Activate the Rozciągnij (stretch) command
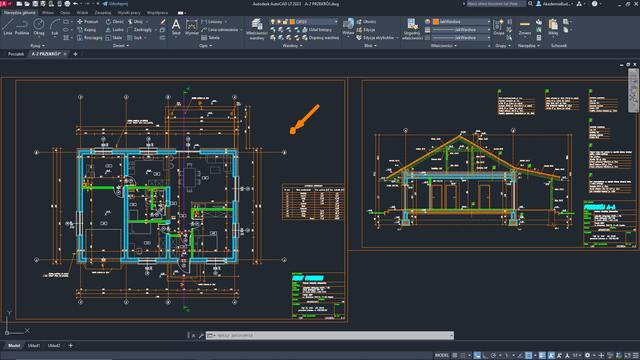The width and height of the screenshot is (640, 360). tap(89, 38)
